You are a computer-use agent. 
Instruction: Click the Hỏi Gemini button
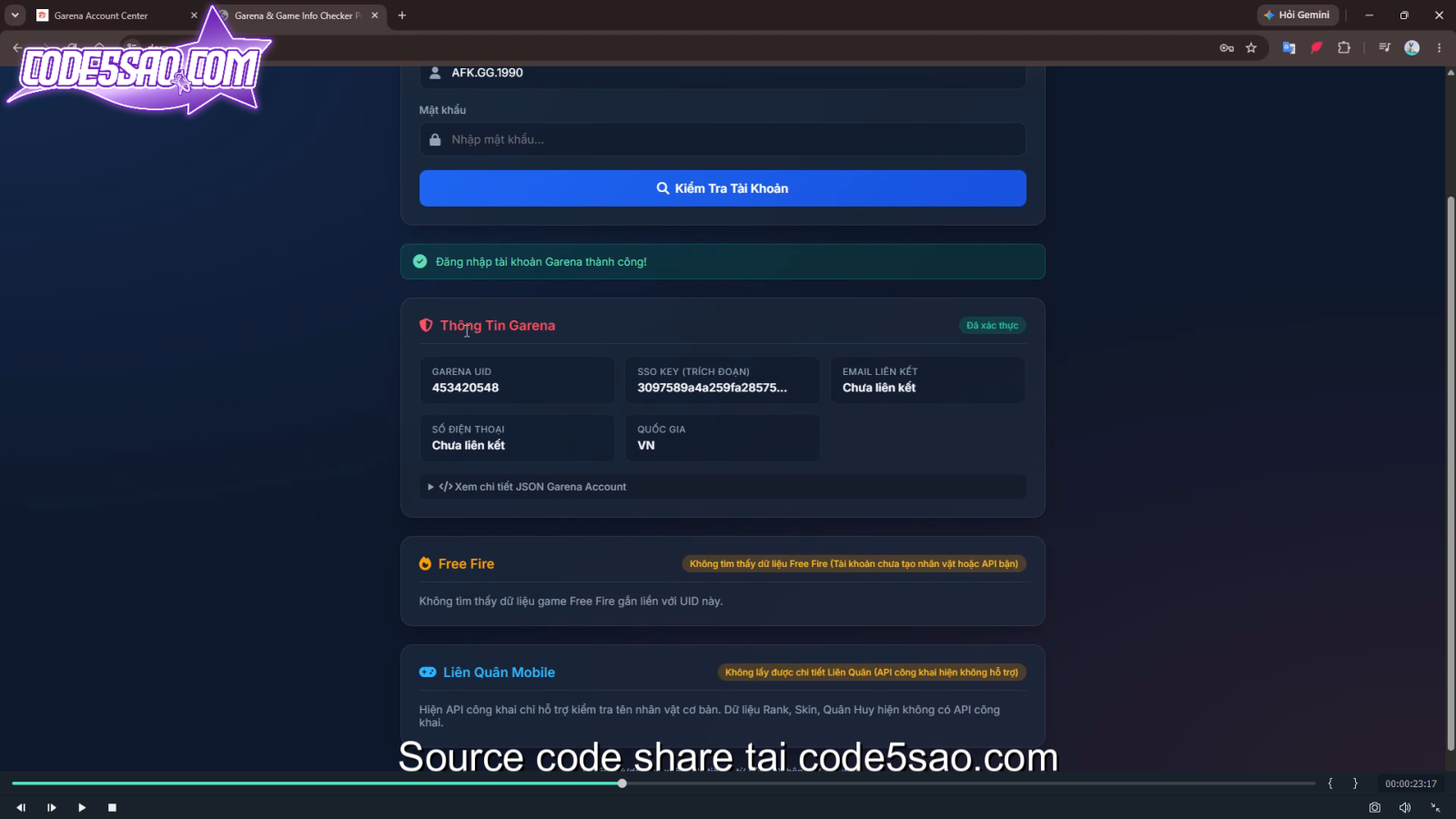1298,15
